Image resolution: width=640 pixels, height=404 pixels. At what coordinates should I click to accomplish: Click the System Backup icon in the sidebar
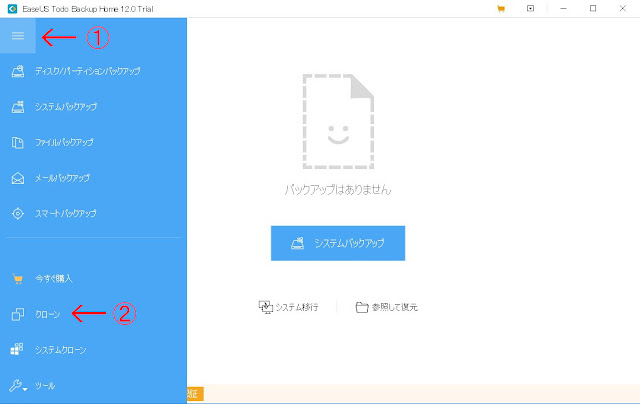(x=18, y=107)
